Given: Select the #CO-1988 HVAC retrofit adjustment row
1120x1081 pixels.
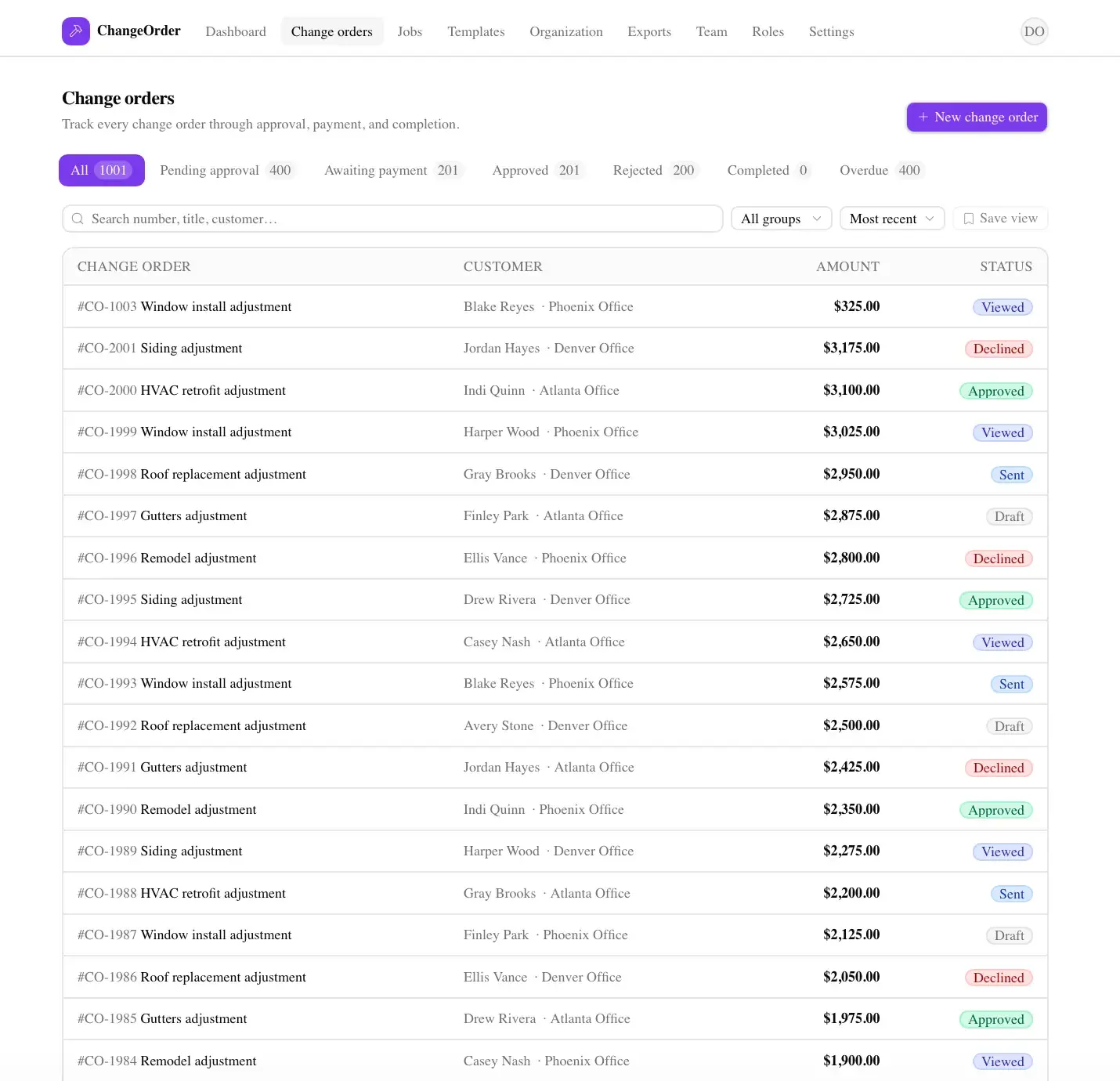Looking at the screenshot, I should pos(555,893).
